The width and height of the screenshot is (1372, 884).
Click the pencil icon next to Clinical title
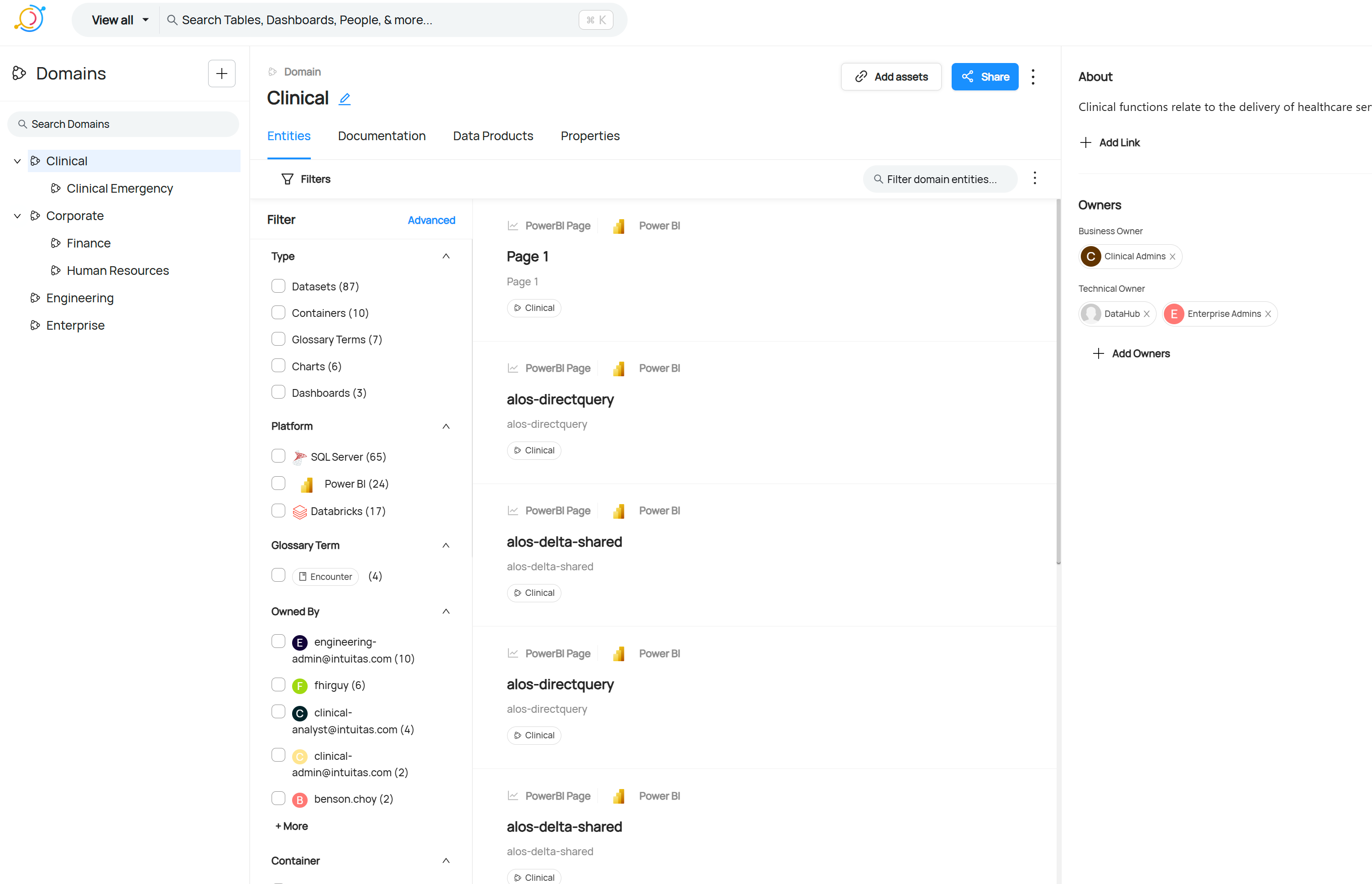coord(344,99)
